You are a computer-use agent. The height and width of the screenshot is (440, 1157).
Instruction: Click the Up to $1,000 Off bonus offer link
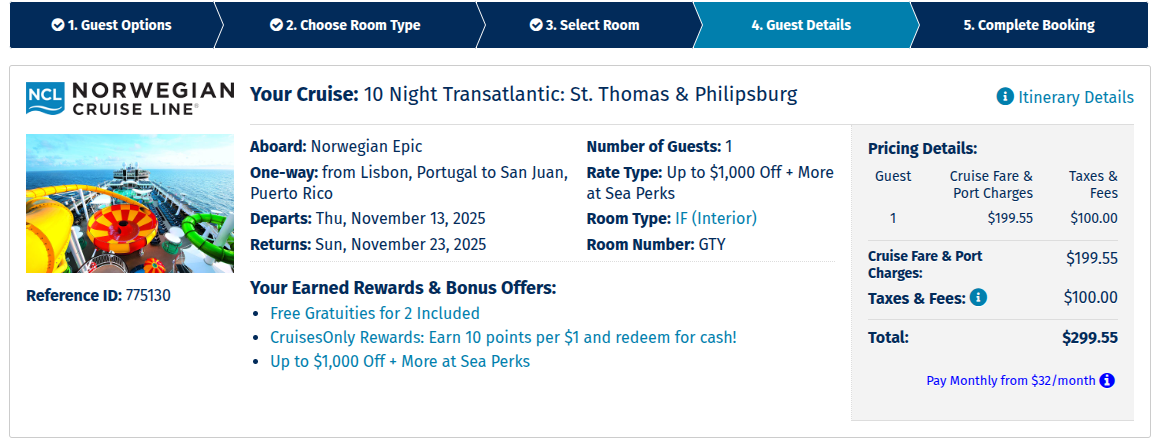pos(400,361)
